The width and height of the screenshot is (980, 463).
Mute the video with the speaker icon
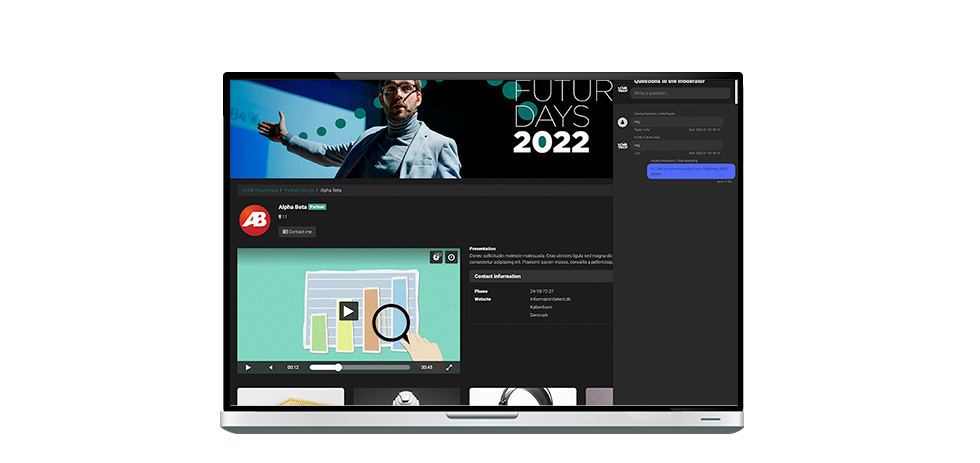tap(270, 367)
